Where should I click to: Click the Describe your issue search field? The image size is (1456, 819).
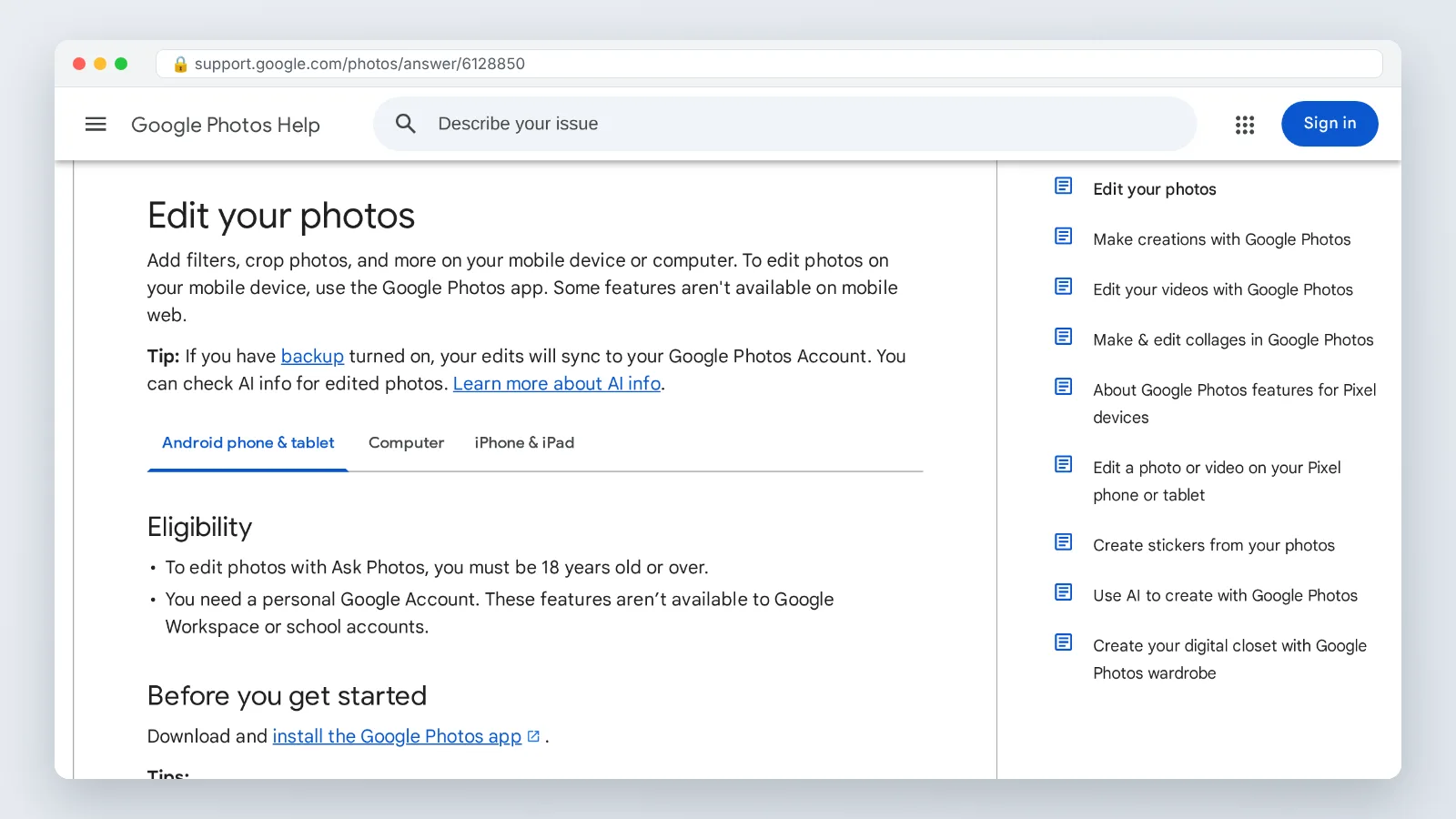click(784, 124)
